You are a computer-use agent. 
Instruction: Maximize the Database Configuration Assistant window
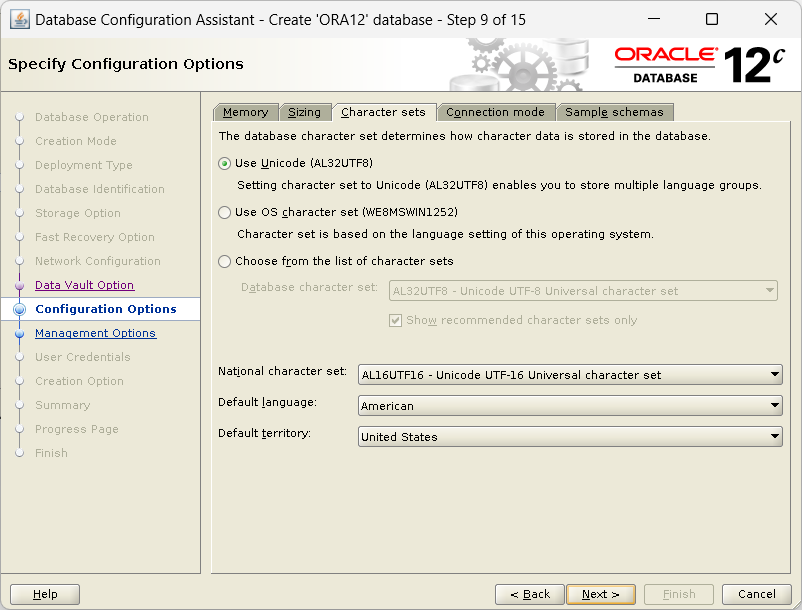point(712,19)
